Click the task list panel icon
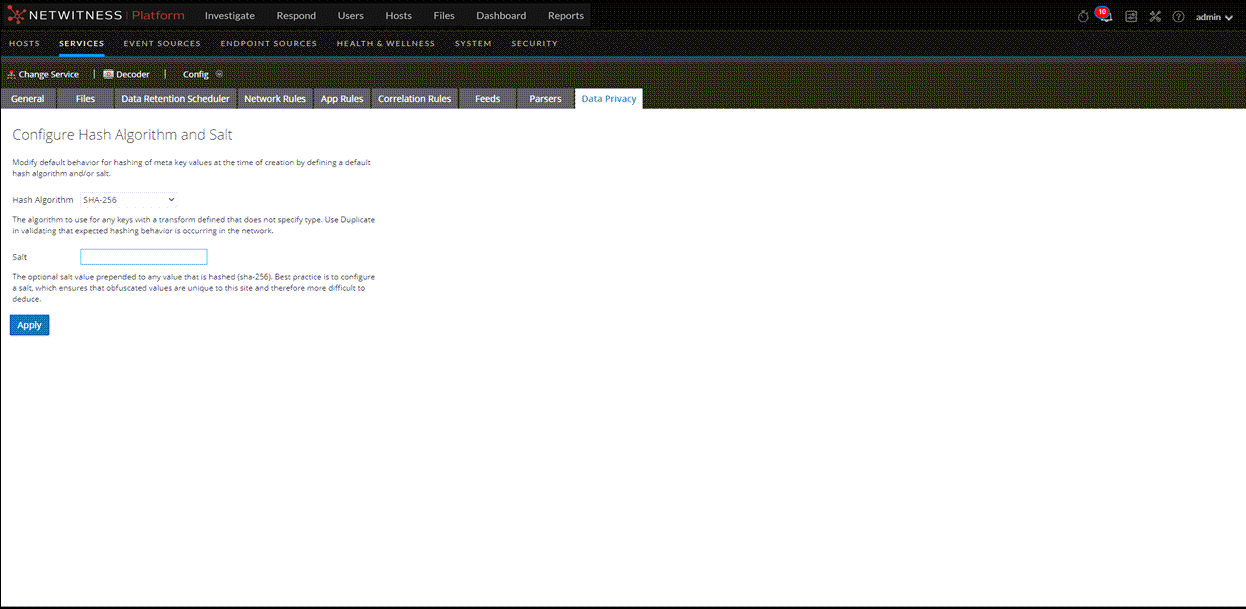Viewport: 1246px width, 609px height. 1131,17
